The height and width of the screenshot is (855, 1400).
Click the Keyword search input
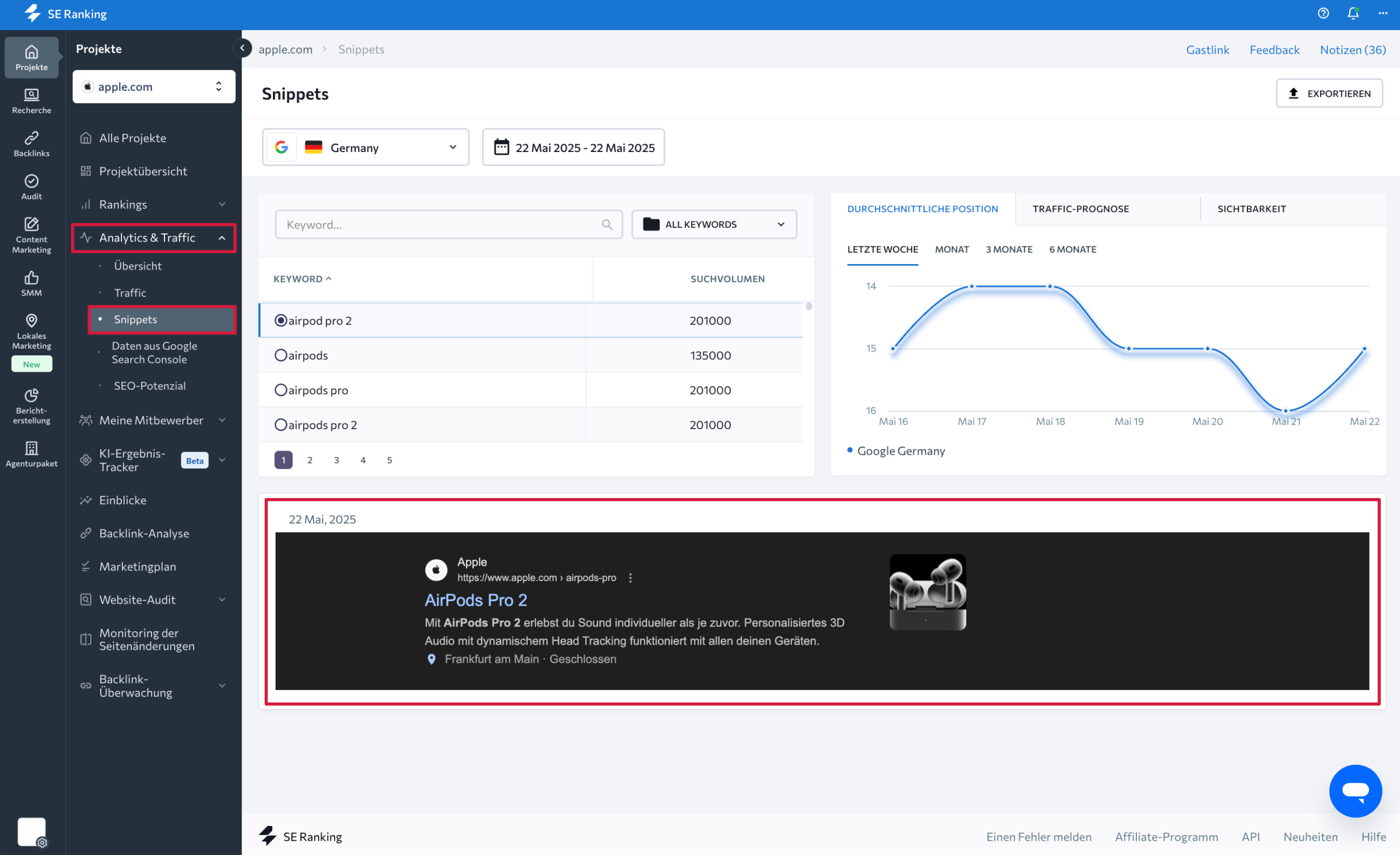(448, 224)
